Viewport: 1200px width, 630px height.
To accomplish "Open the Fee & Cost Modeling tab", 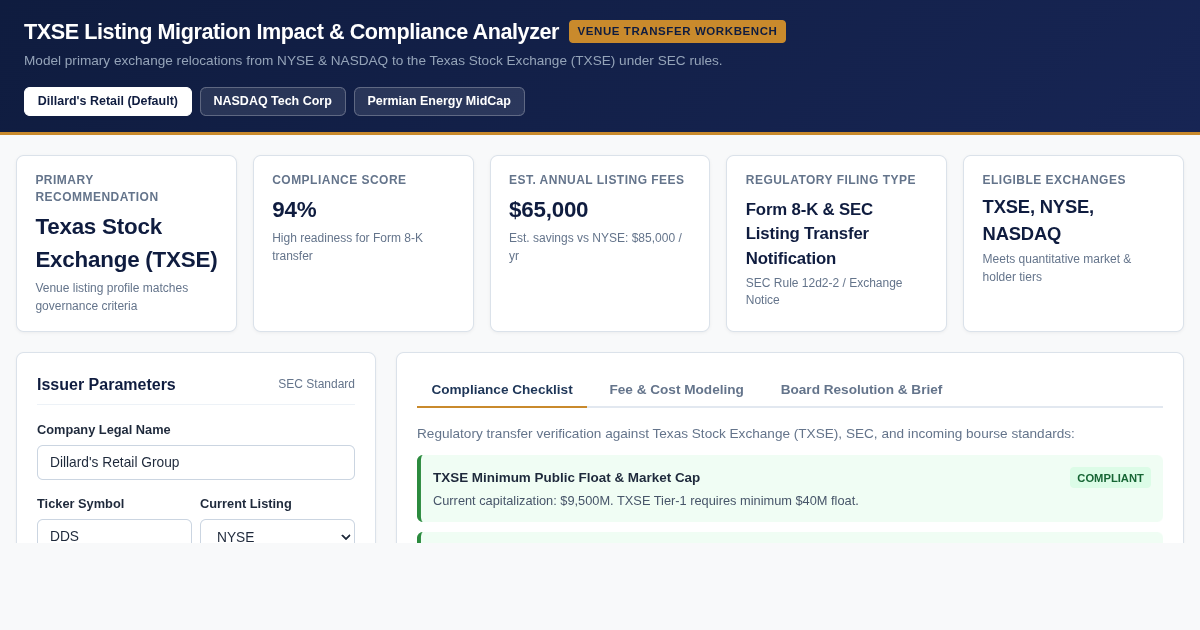I will [x=677, y=389].
